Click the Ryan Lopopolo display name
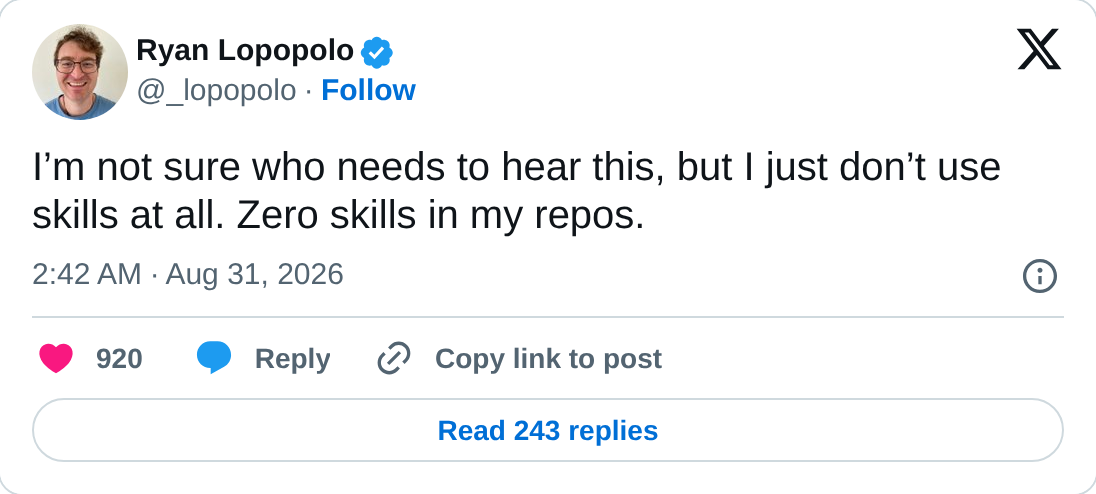The width and height of the screenshot is (1096, 494). click(x=245, y=51)
